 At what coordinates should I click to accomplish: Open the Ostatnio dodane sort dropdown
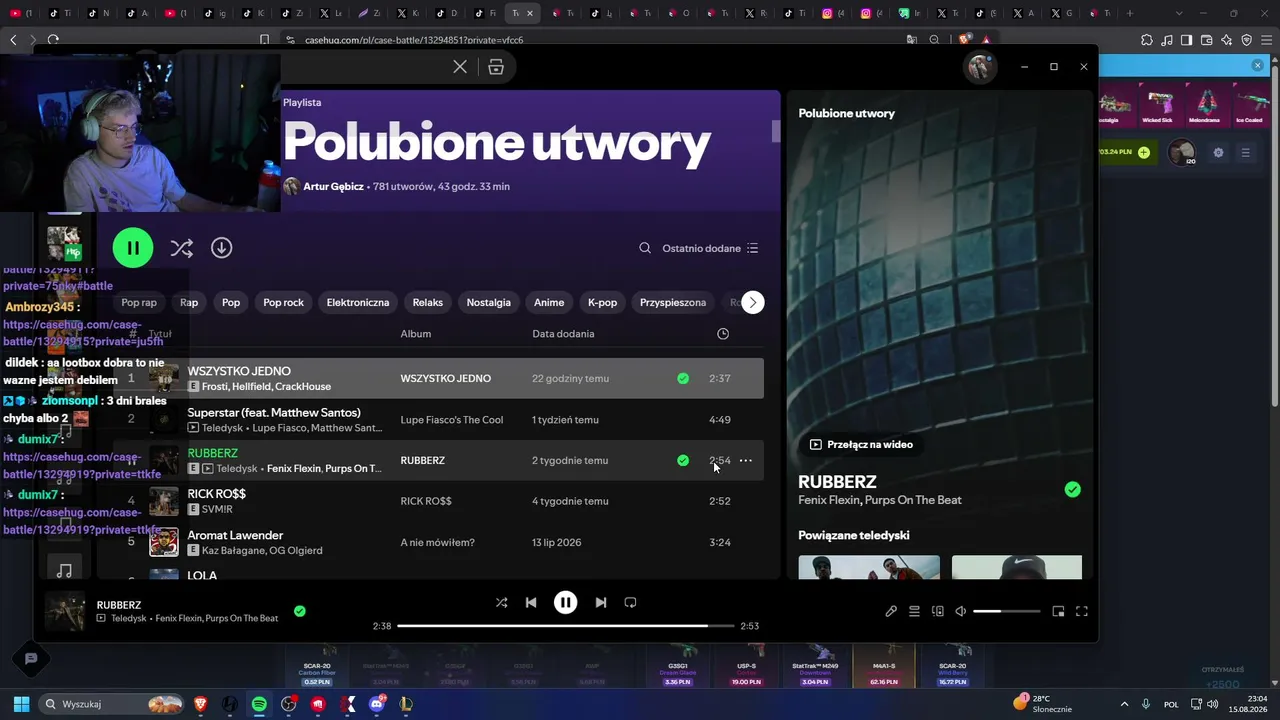[x=710, y=248]
